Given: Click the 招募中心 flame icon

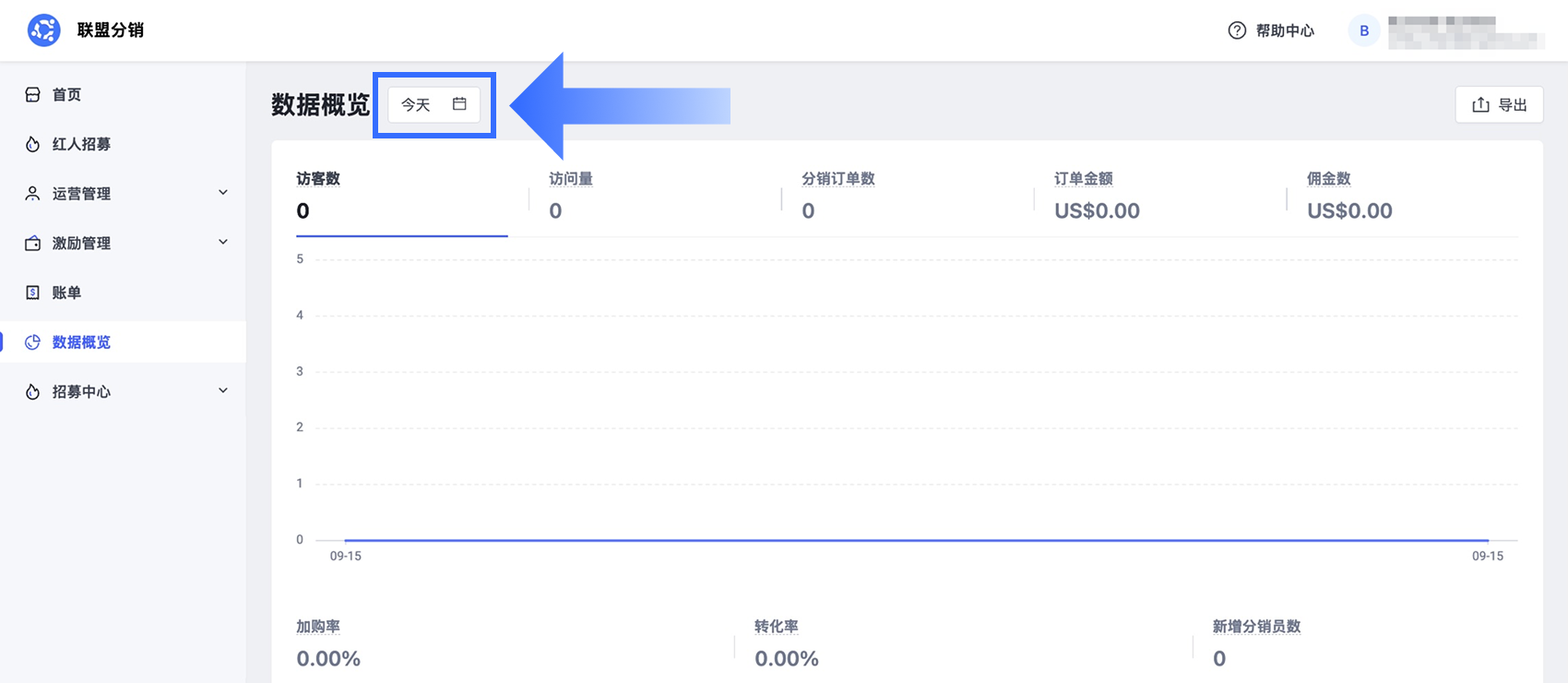Looking at the screenshot, I should coord(32,392).
